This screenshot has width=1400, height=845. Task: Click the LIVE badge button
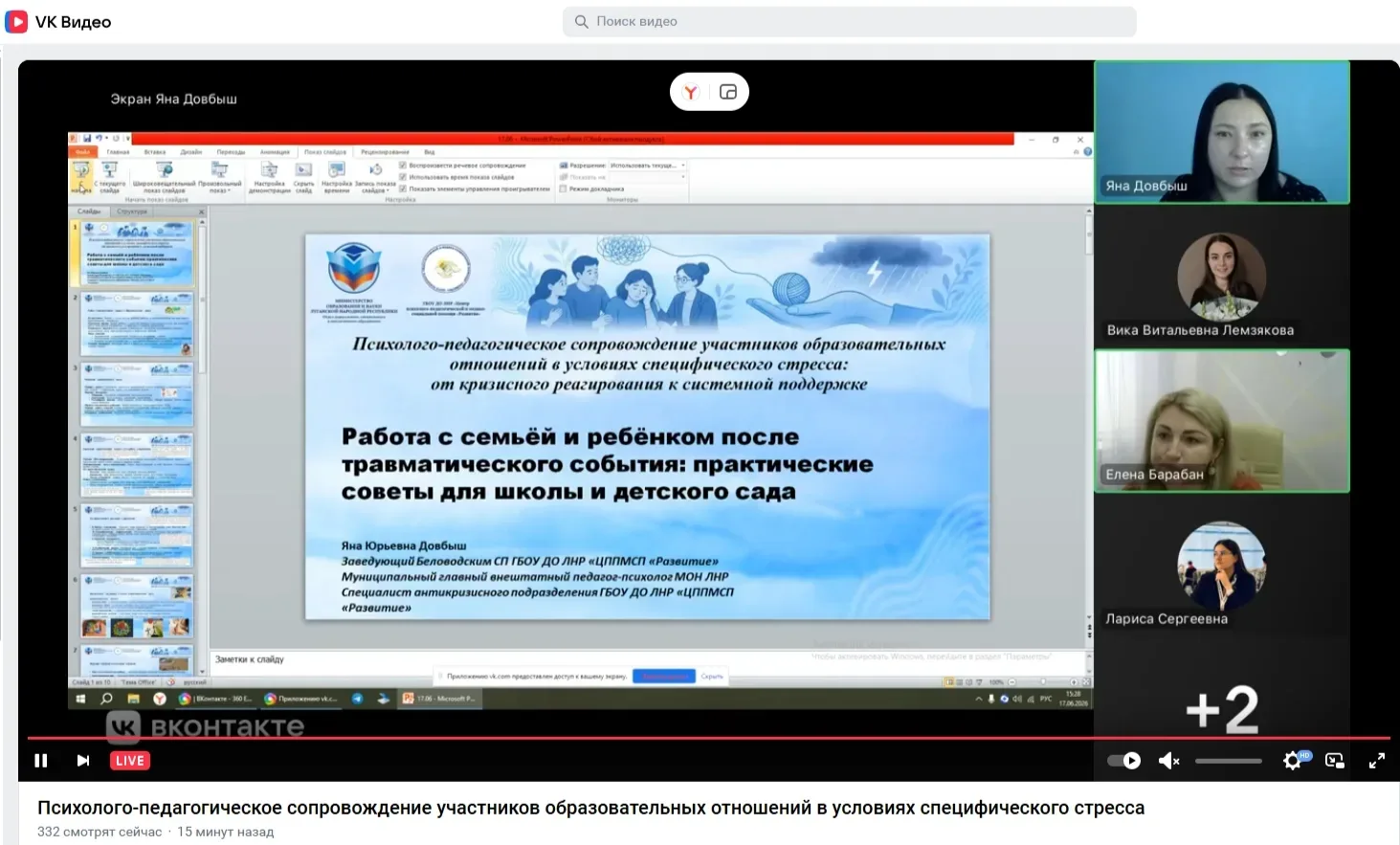(x=130, y=761)
